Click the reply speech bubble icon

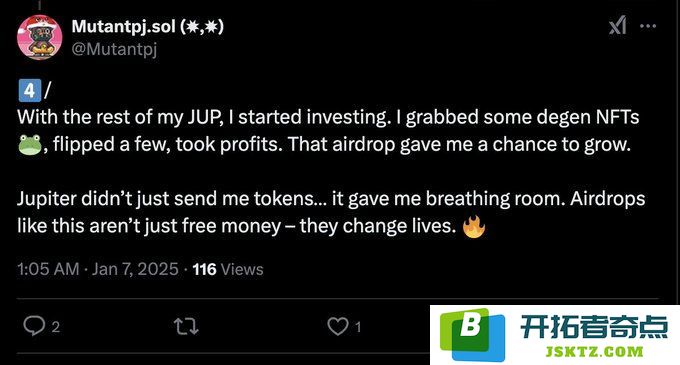[x=34, y=326]
